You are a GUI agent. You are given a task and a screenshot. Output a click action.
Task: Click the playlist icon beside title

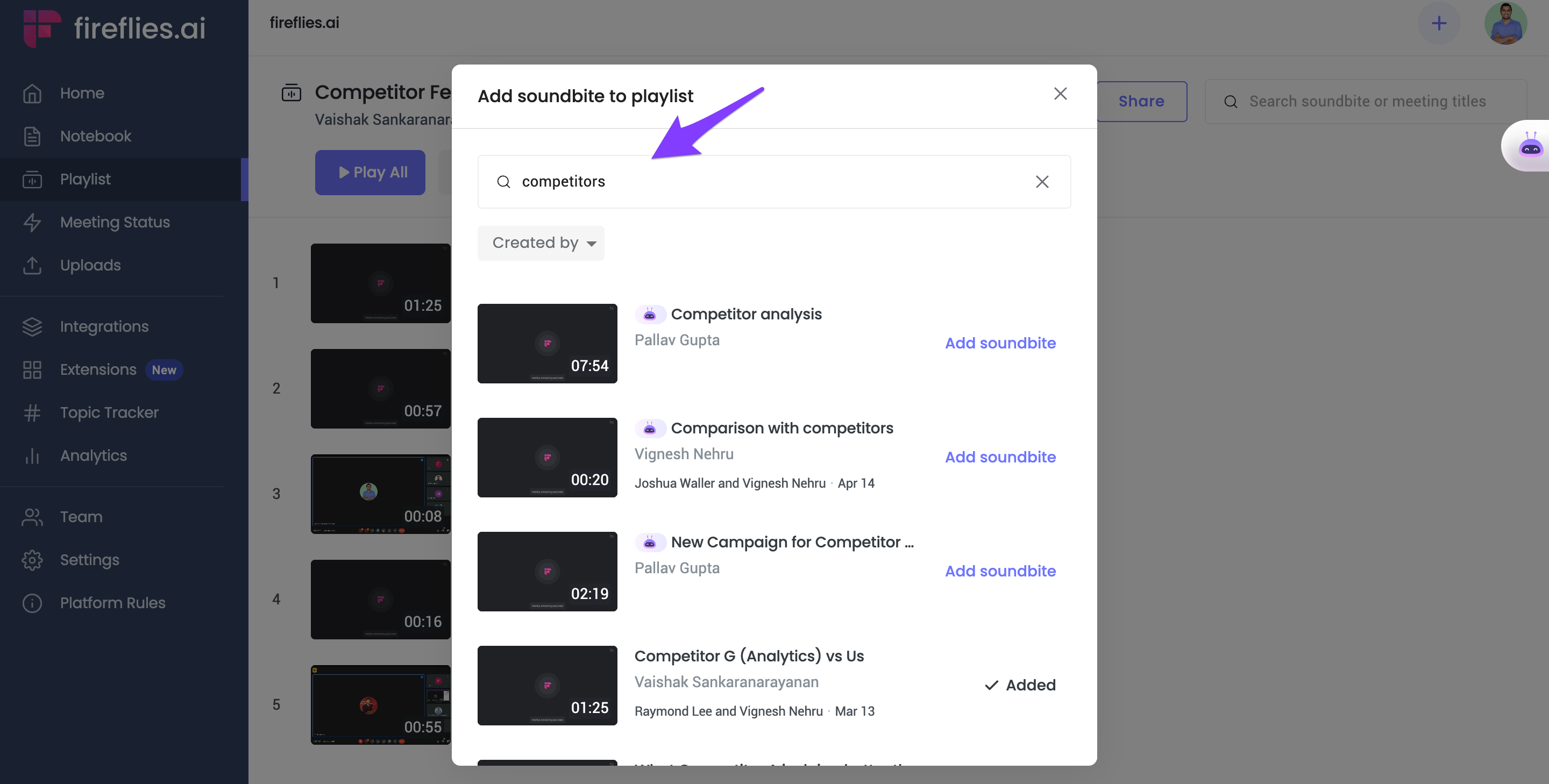coord(291,92)
